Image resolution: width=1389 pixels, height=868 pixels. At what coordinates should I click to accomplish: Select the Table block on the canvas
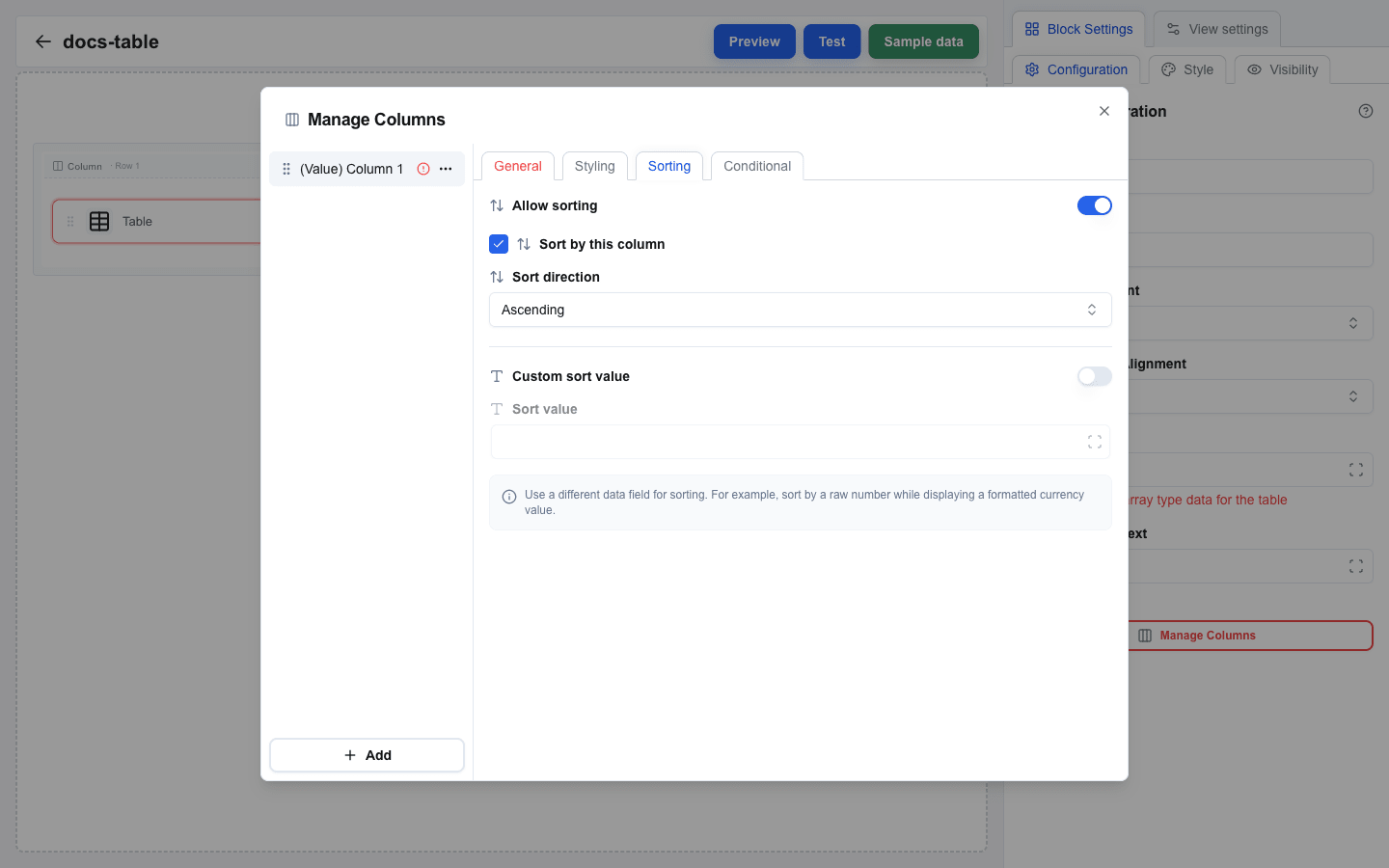click(156, 221)
